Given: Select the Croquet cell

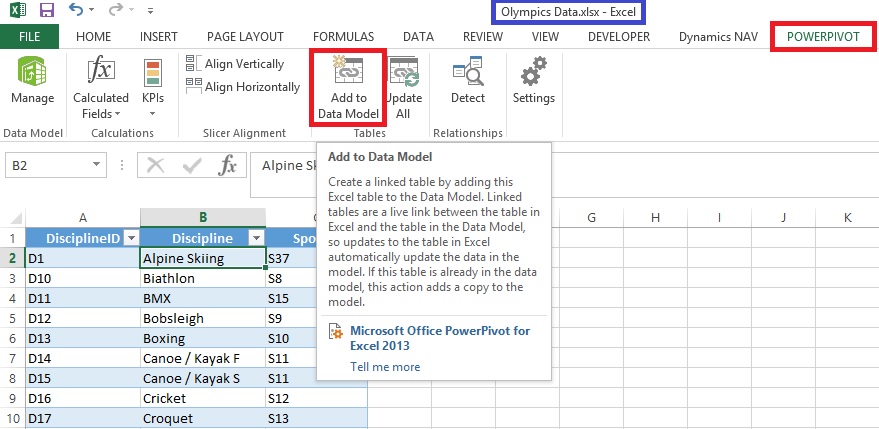Looking at the screenshot, I should 203,419.
